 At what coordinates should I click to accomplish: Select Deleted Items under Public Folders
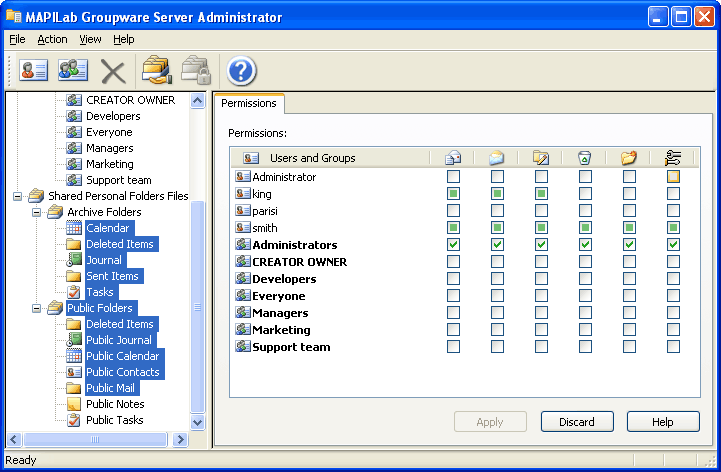tap(120, 324)
